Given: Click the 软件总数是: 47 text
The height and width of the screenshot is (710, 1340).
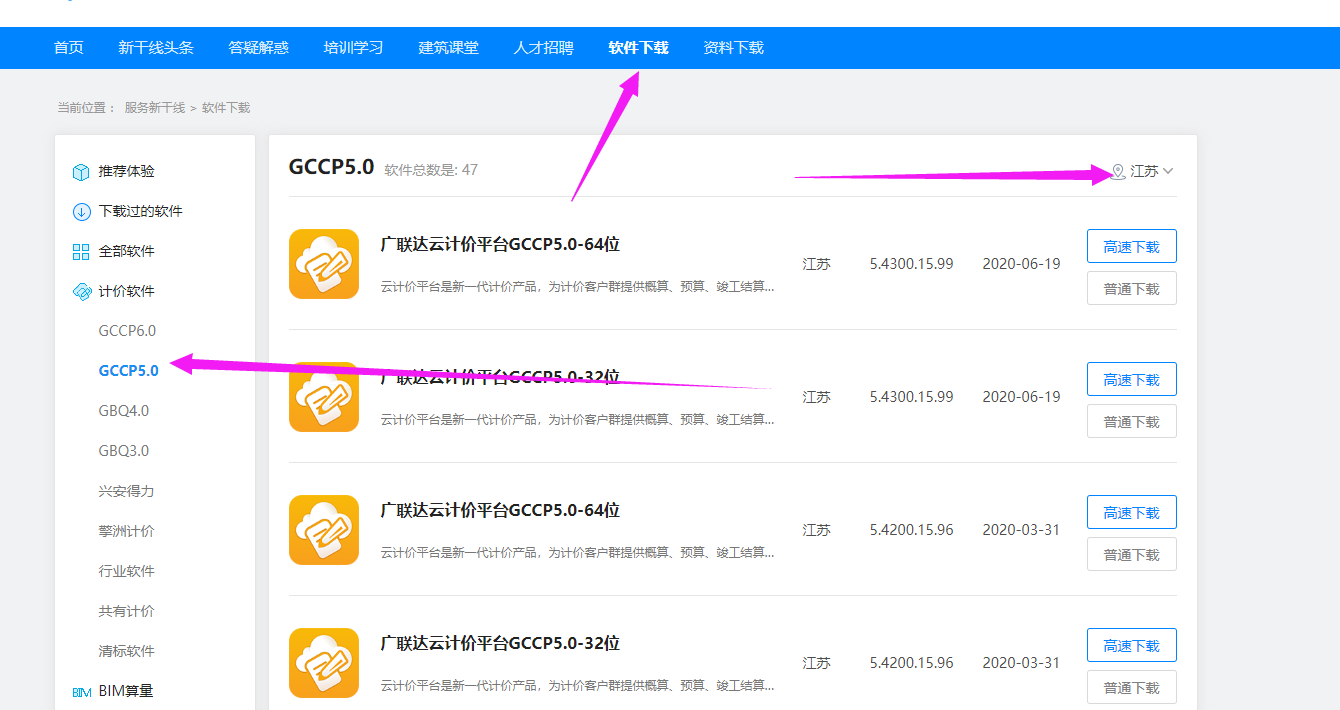Looking at the screenshot, I should (x=431, y=170).
